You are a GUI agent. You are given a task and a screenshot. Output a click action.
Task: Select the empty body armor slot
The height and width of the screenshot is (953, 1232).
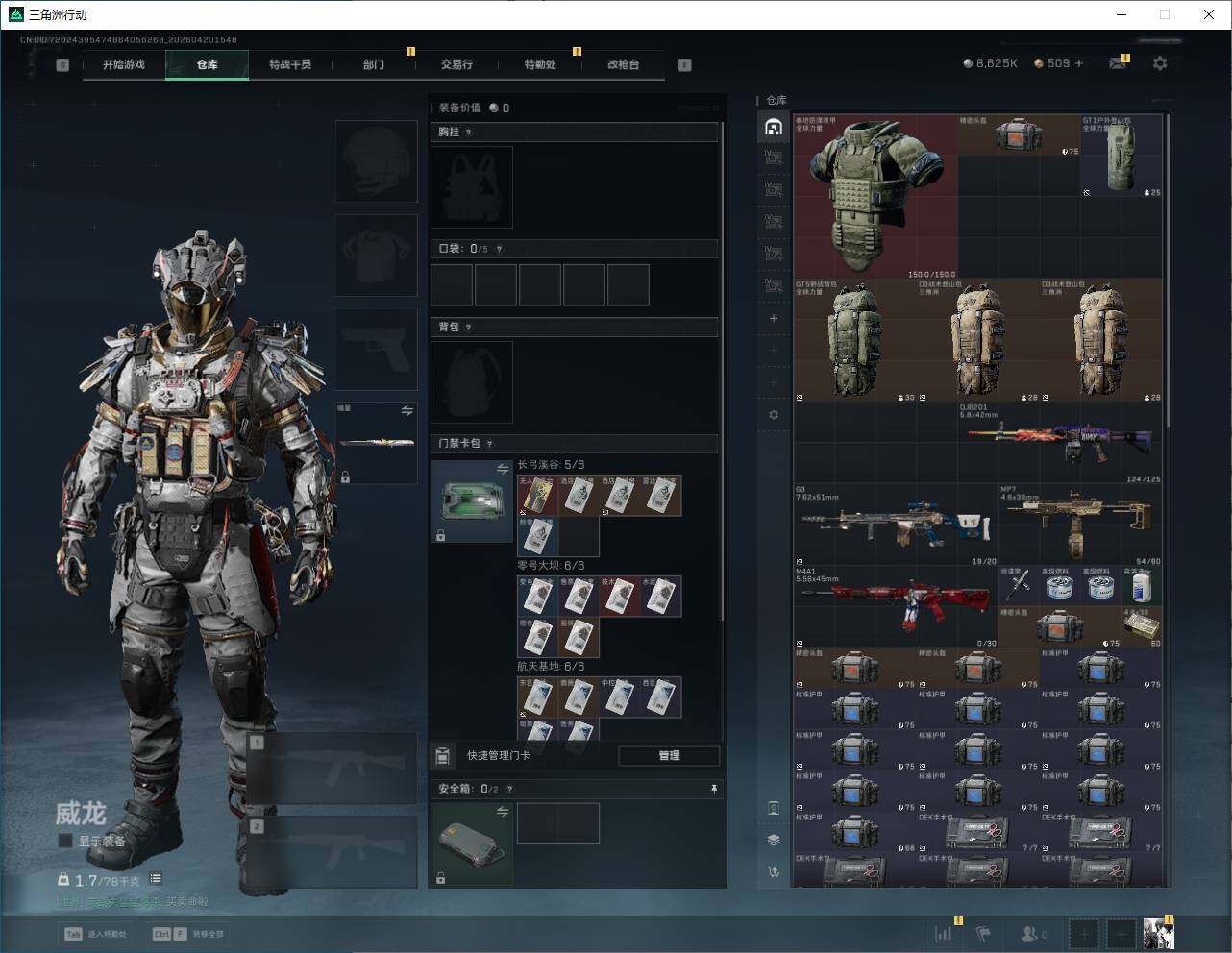pos(376,255)
